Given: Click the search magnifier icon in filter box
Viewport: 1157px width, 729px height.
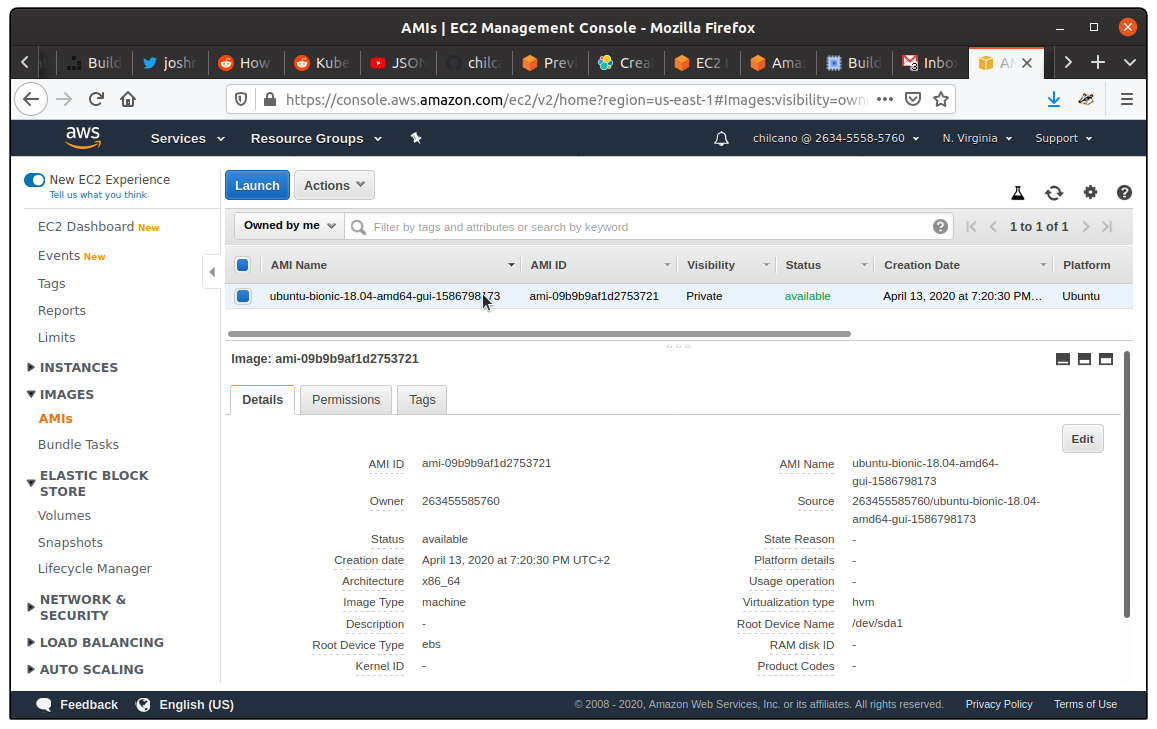Looking at the screenshot, I should (x=359, y=227).
